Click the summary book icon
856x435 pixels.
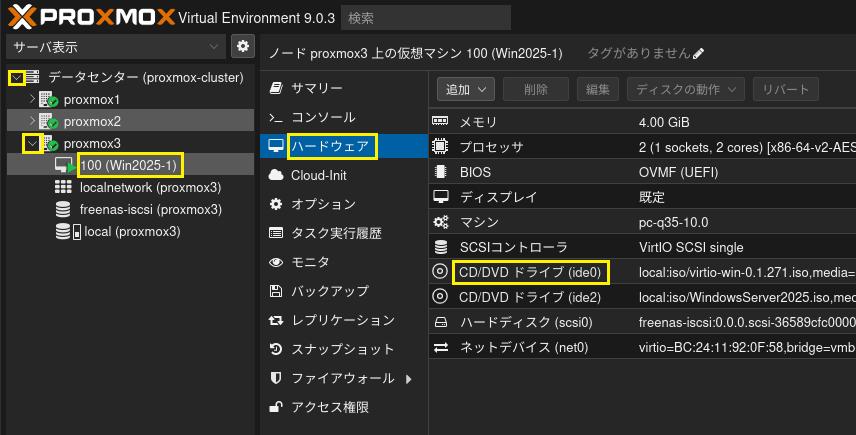click(x=276, y=88)
